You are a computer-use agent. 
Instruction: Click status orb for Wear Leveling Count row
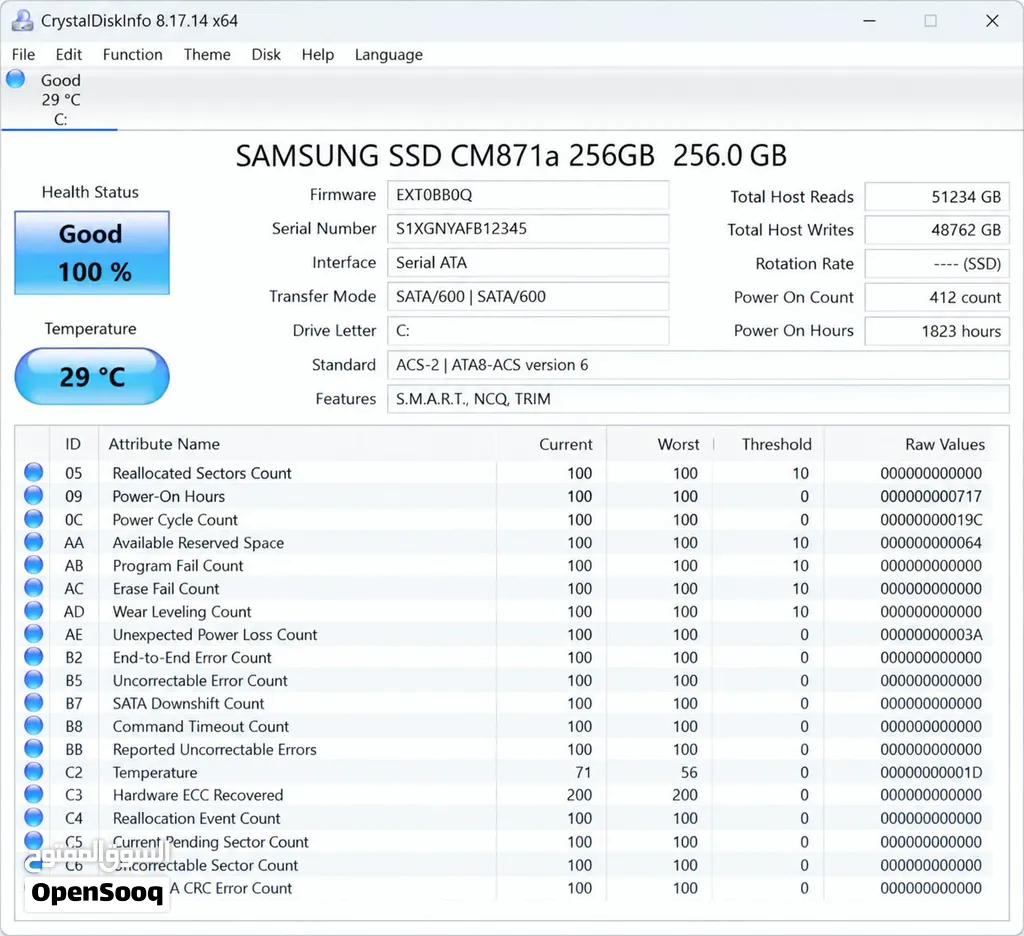[x=33, y=611]
